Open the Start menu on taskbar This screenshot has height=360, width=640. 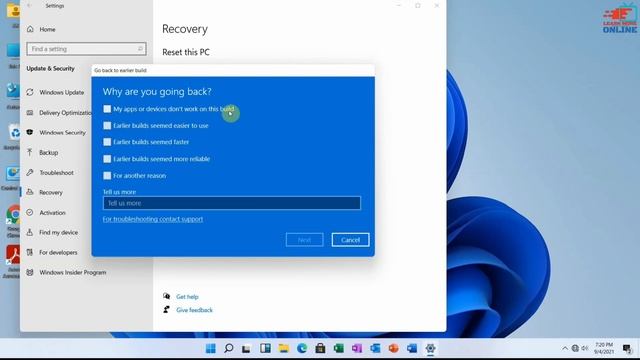[211, 348]
